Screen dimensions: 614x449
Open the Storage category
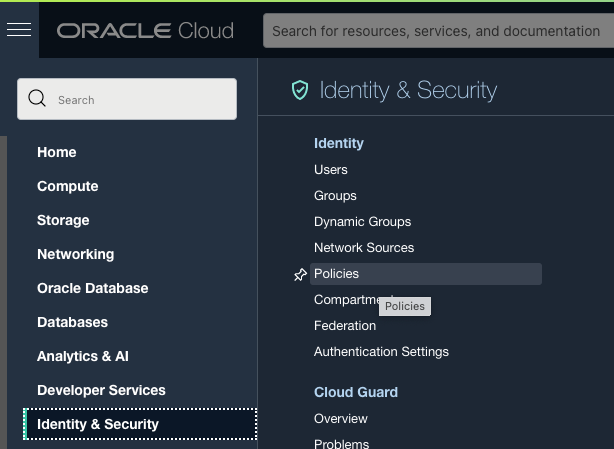(x=63, y=220)
